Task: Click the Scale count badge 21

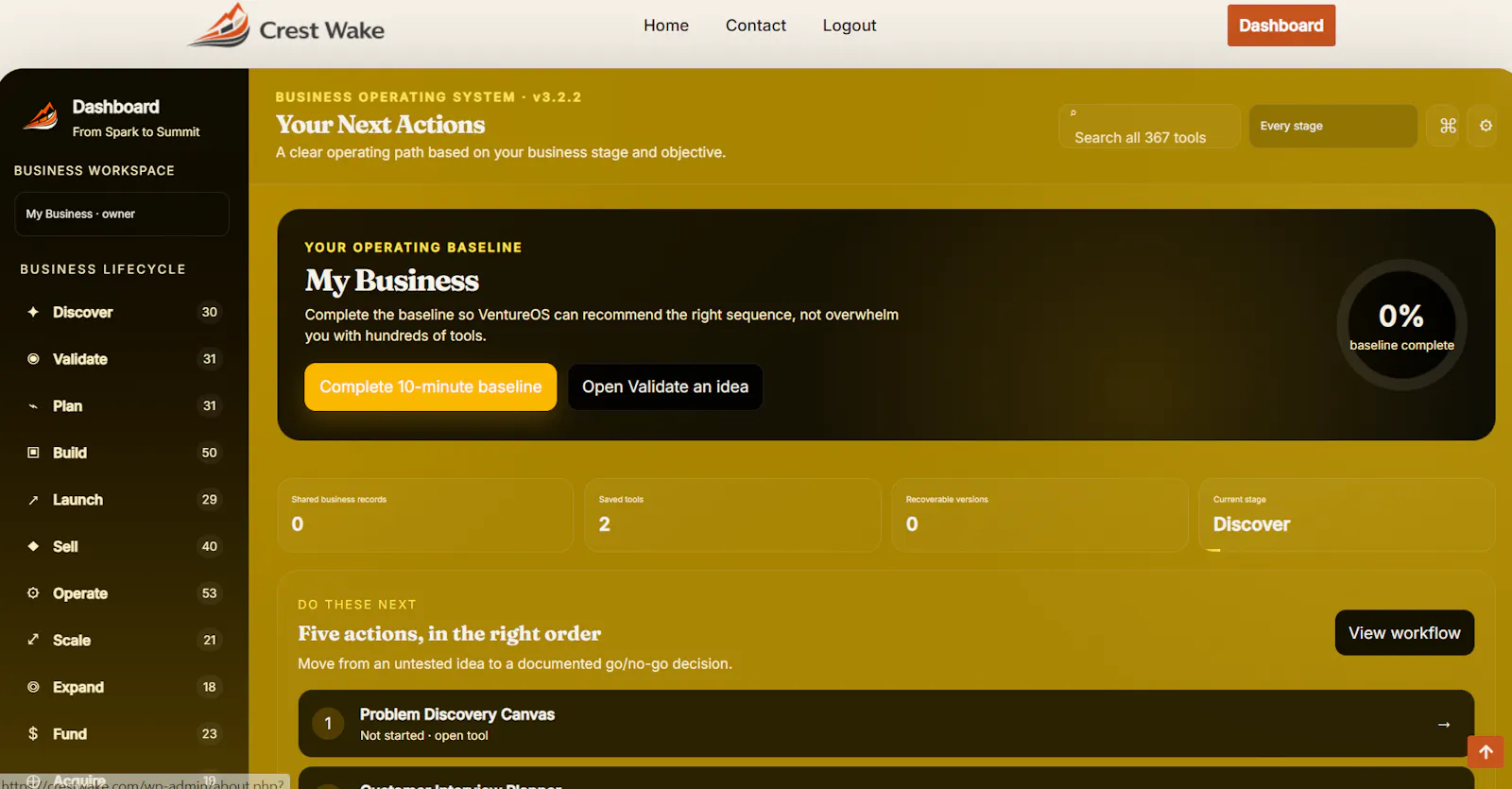Action: coord(210,640)
